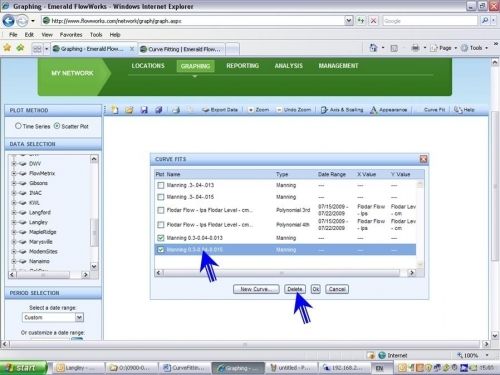
Task: Click the RSS feeds icon
Action: point(394,48)
